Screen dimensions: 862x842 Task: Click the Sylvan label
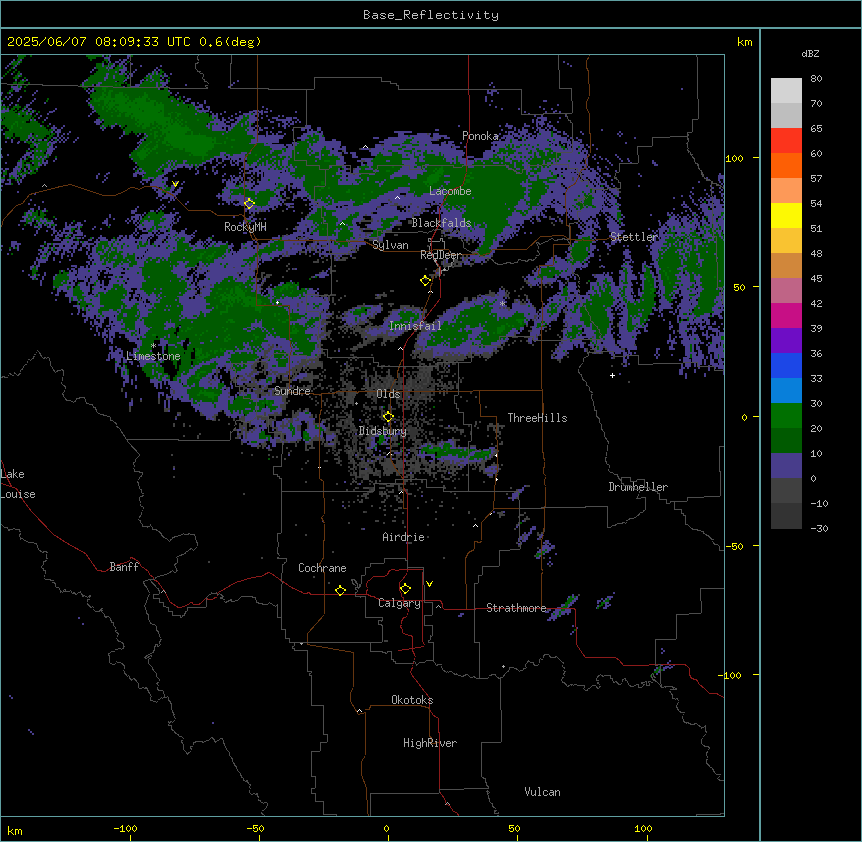(390, 245)
